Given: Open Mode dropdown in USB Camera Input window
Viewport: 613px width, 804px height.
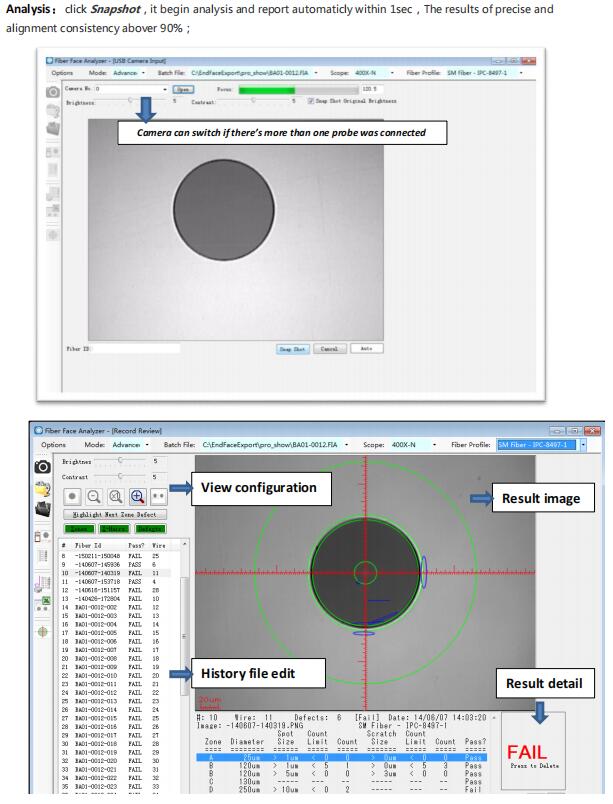Looking at the screenshot, I should click(143, 73).
